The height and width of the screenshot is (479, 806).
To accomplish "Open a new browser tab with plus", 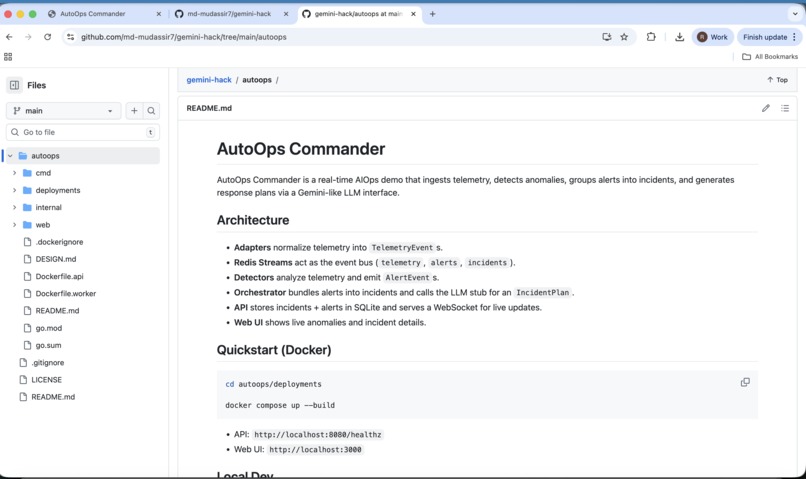I will click(432, 14).
